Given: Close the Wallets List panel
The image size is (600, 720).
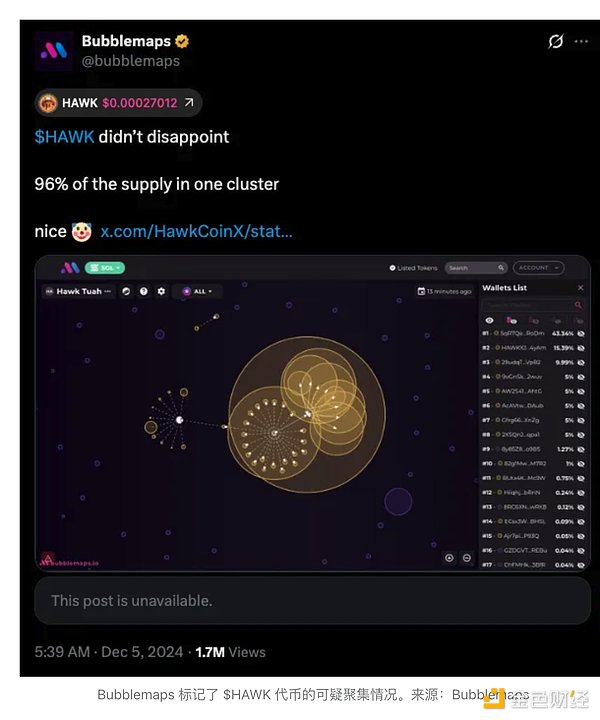Looking at the screenshot, I should pyautogui.click(x=581, y=288).
